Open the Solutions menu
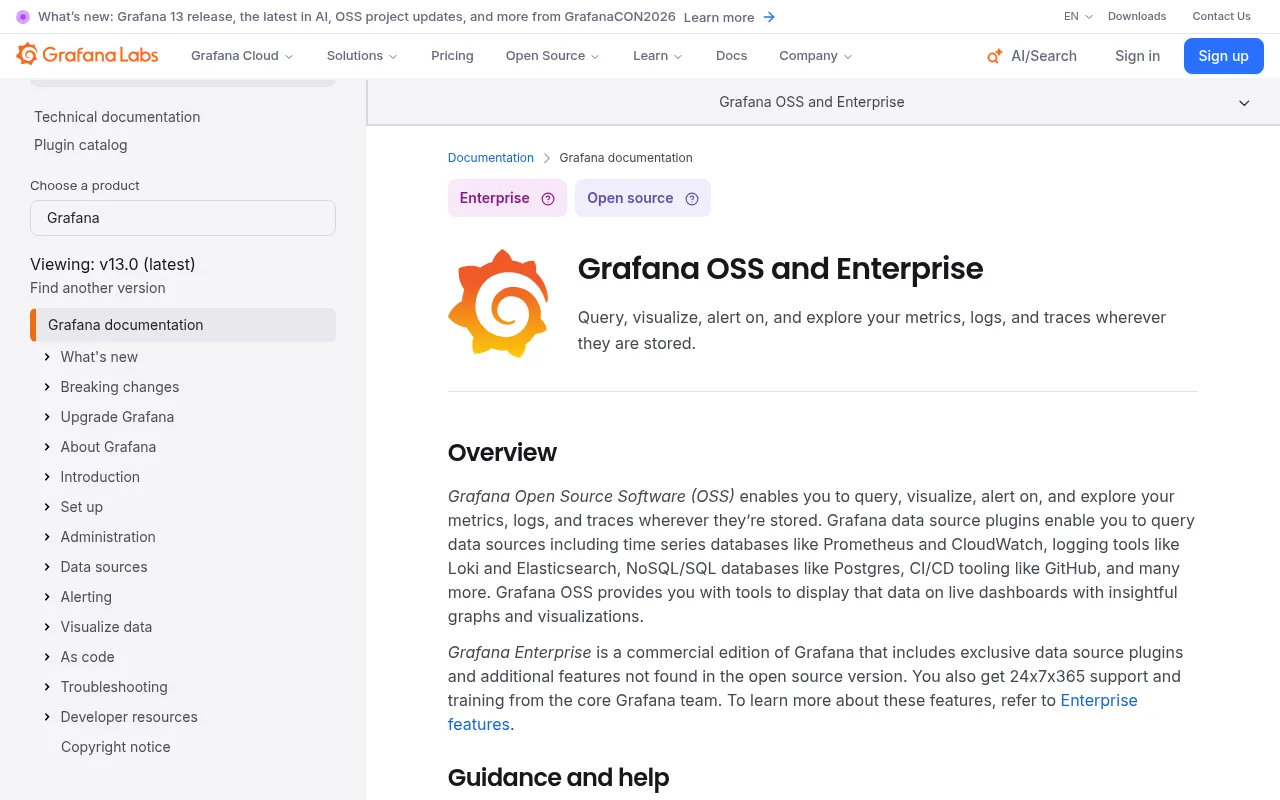 [362, 56]
